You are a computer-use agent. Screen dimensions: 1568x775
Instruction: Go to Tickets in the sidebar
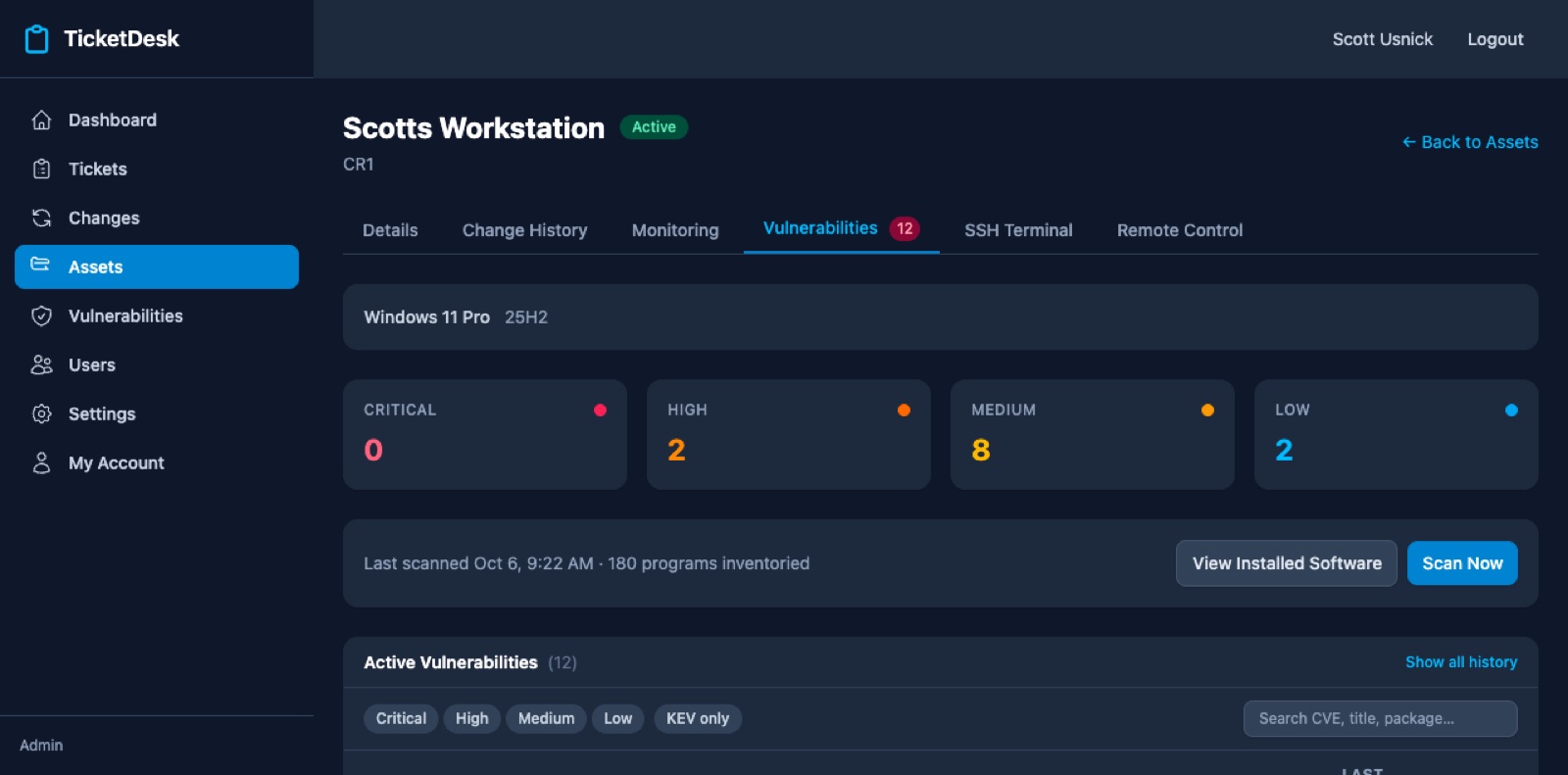coord(157,169)
